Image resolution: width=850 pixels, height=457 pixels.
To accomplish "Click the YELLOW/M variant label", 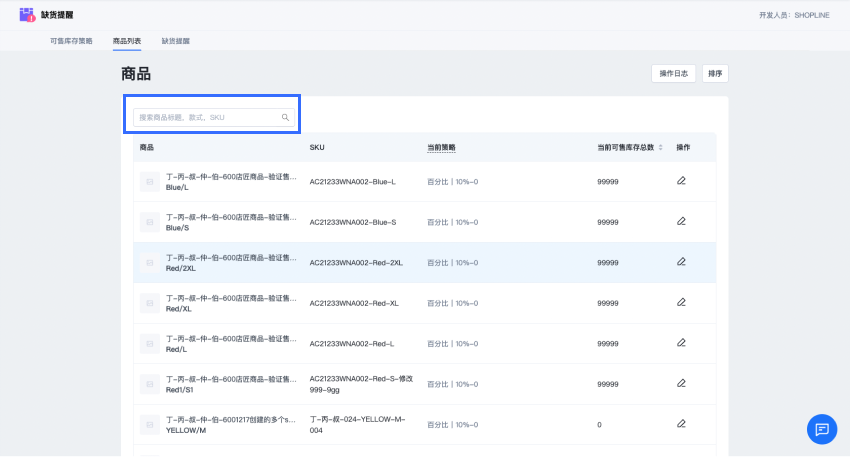I will tap(186, 430).
